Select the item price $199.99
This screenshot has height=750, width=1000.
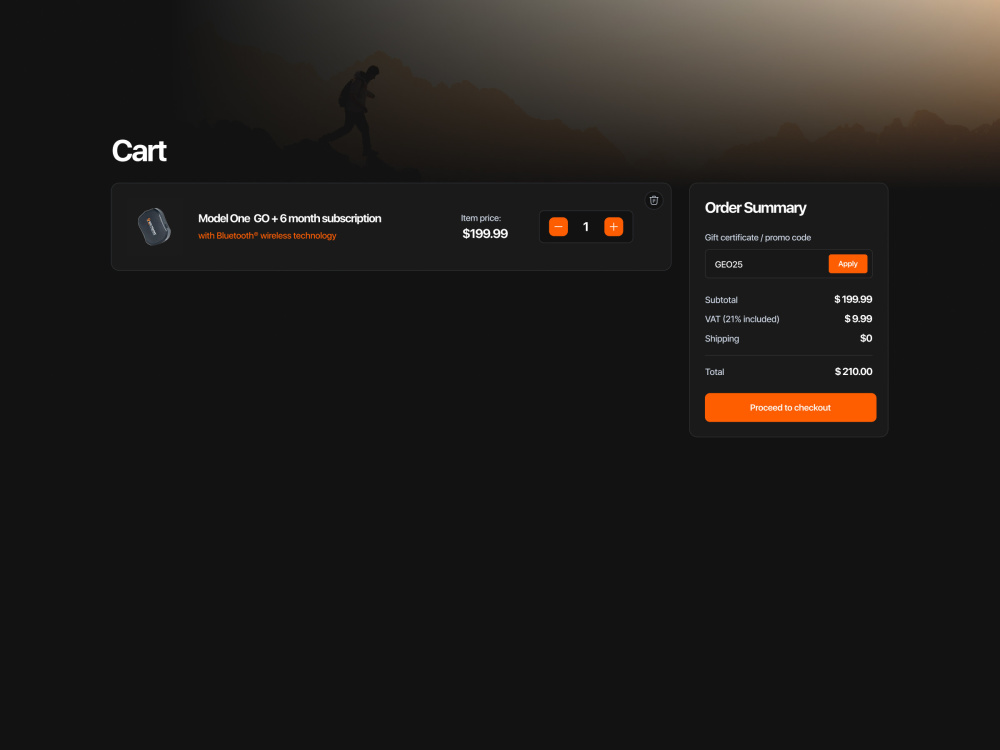485,233
